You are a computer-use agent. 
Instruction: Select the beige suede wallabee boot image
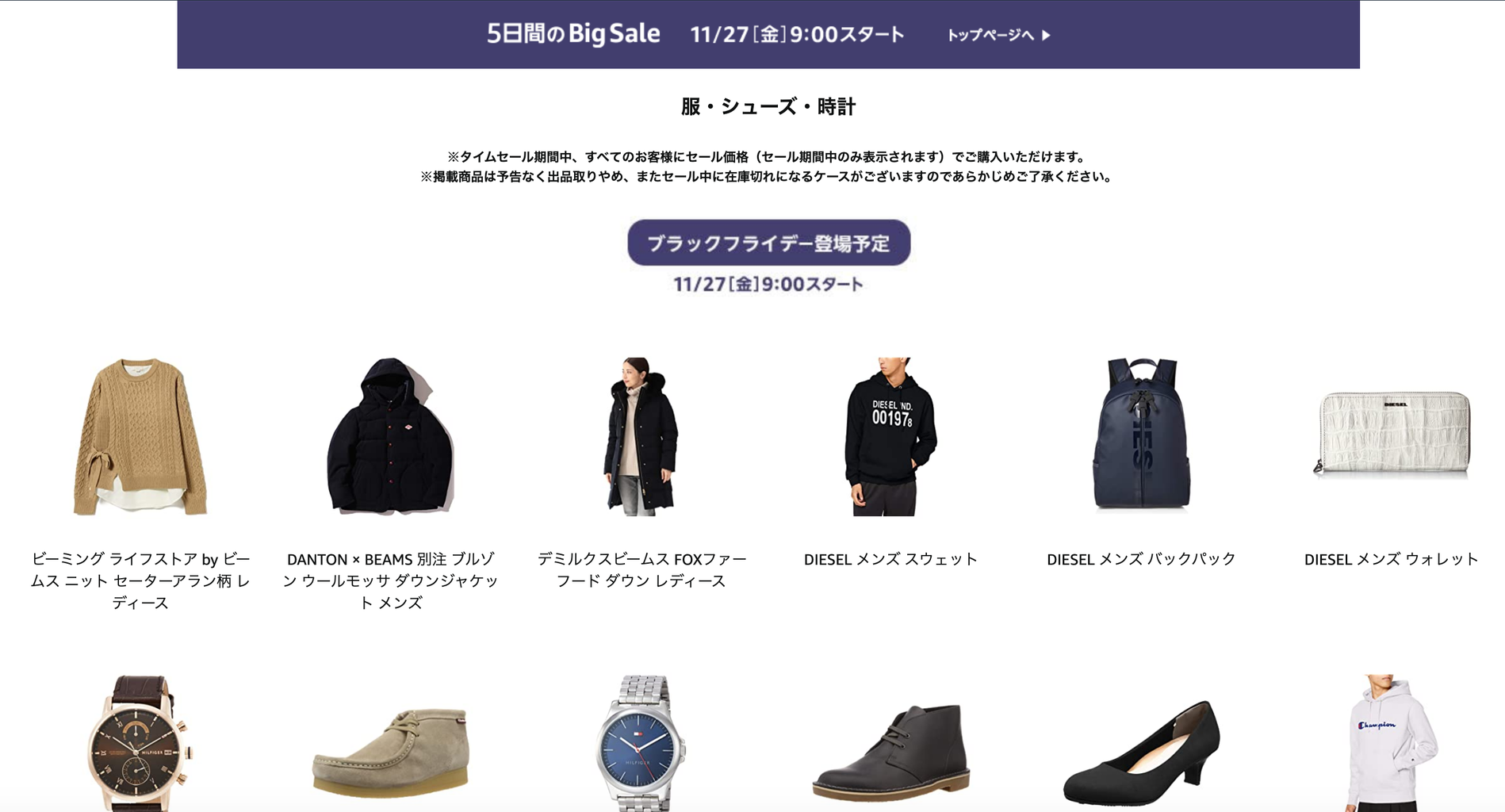390,751
